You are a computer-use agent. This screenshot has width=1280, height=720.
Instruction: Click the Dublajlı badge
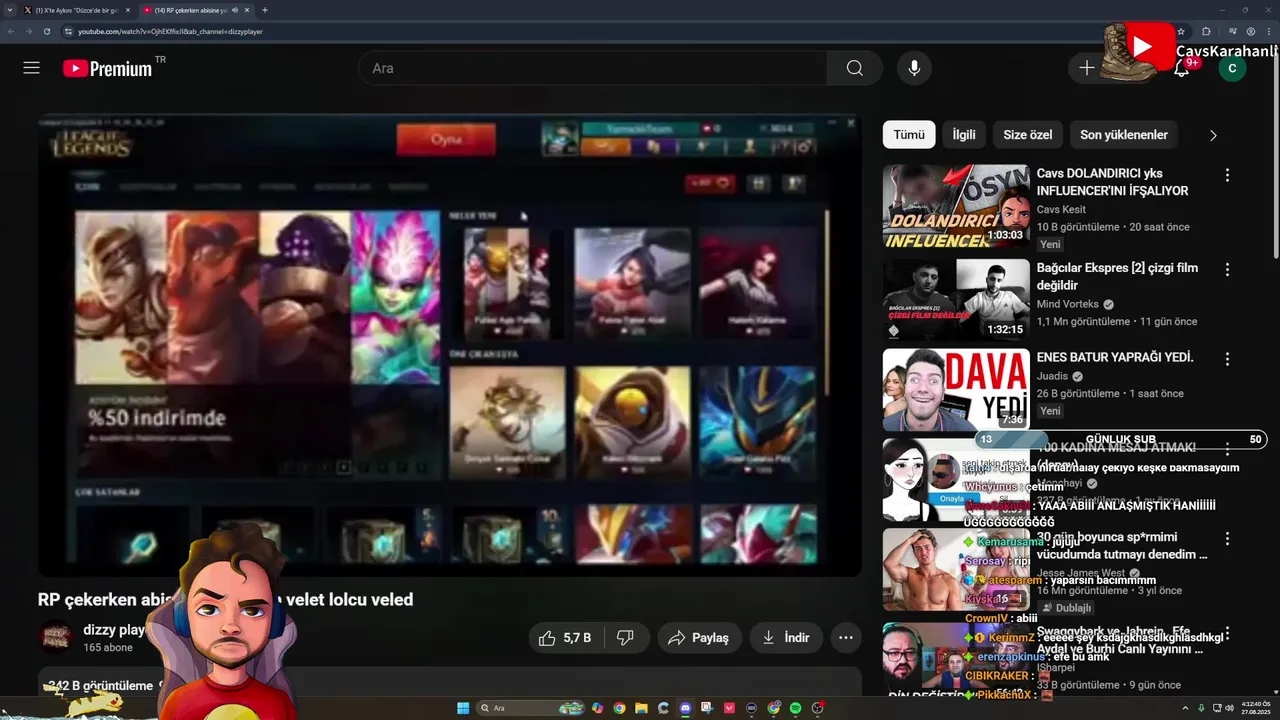point(1067,608)
